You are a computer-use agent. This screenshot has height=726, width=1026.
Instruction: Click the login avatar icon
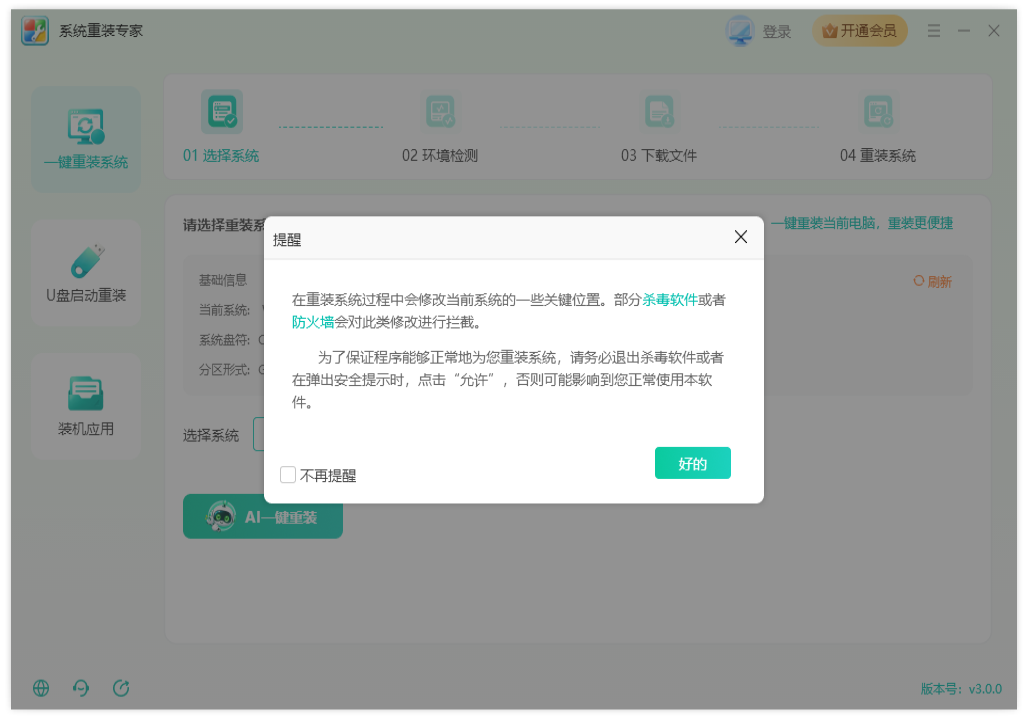click(740, 31)
